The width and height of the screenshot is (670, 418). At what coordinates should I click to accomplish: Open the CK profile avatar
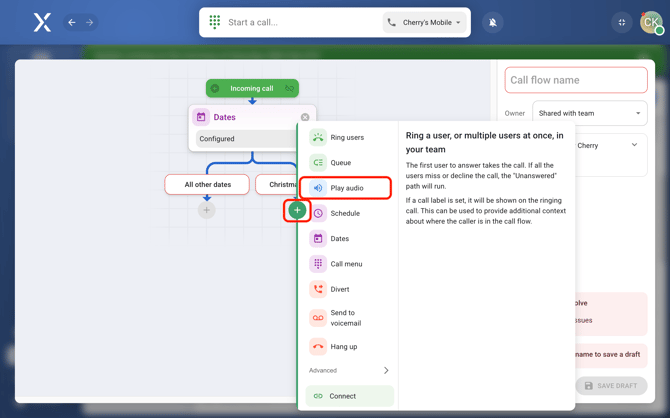click(x=651, y=22)
